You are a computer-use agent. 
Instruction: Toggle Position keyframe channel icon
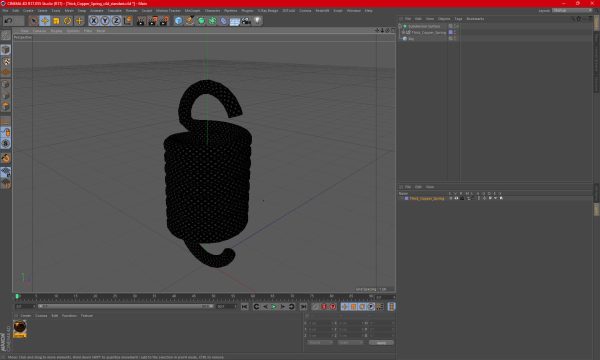pos(345,307)
